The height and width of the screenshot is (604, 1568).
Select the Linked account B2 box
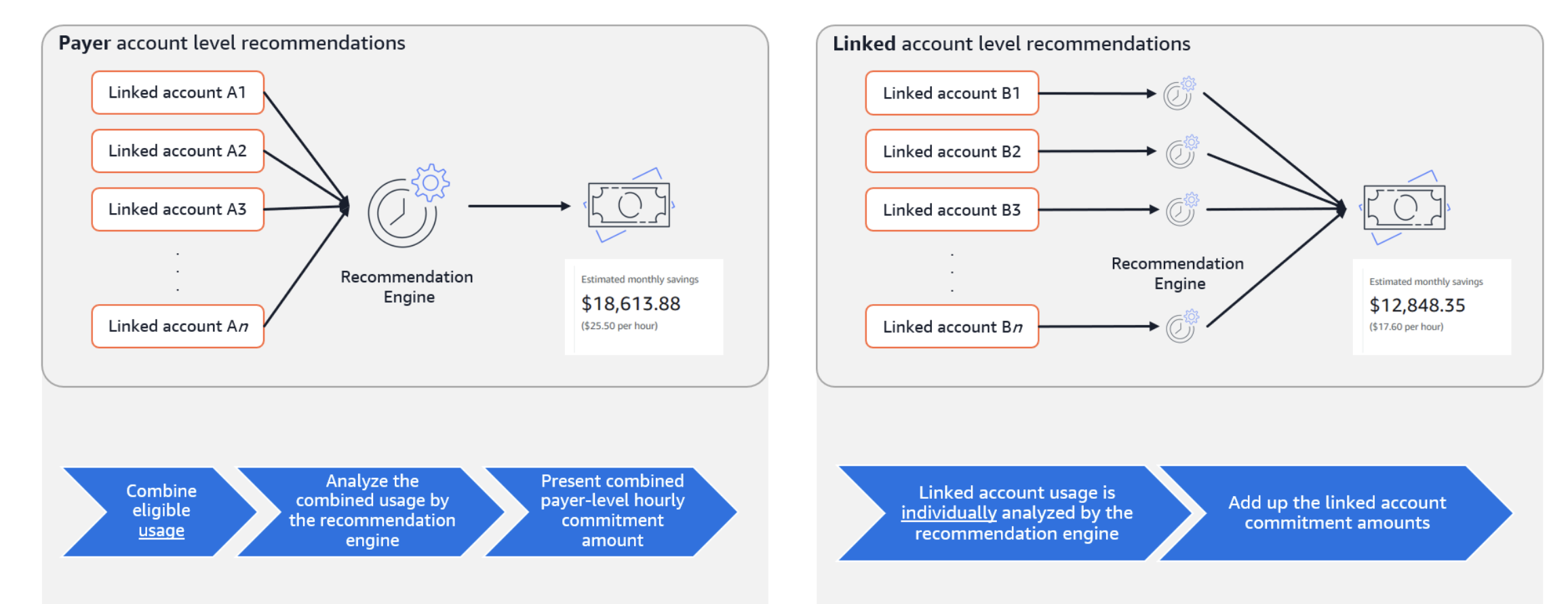click(x=952, y=151)
